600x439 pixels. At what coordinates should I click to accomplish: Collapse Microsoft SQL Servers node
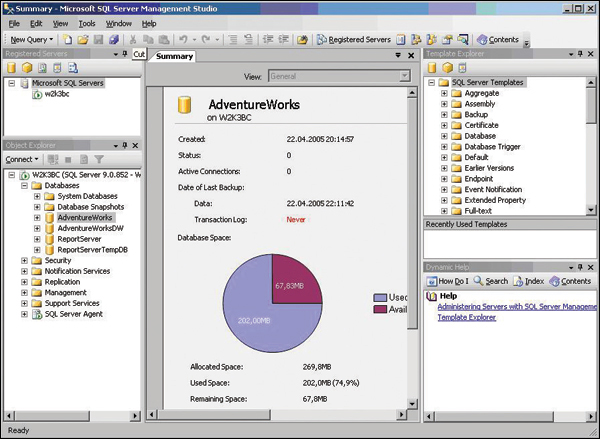12,83
